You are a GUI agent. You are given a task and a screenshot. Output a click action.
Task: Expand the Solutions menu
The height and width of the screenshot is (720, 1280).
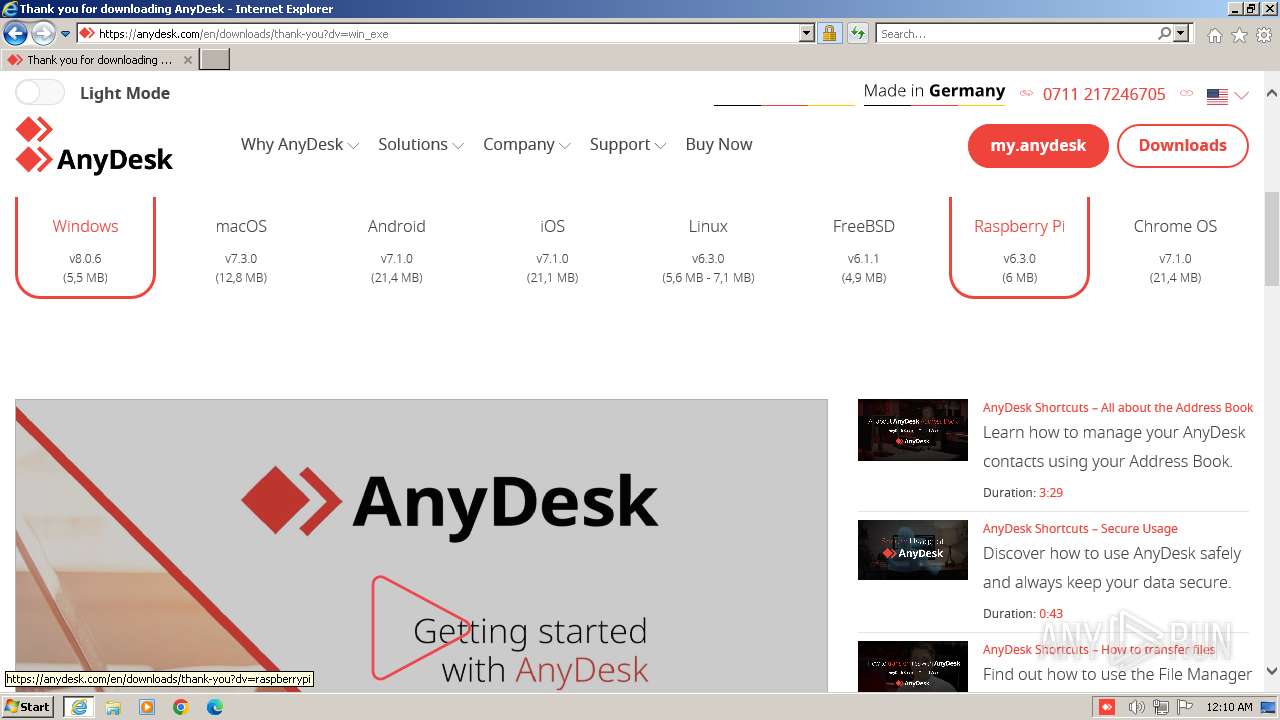420,144
